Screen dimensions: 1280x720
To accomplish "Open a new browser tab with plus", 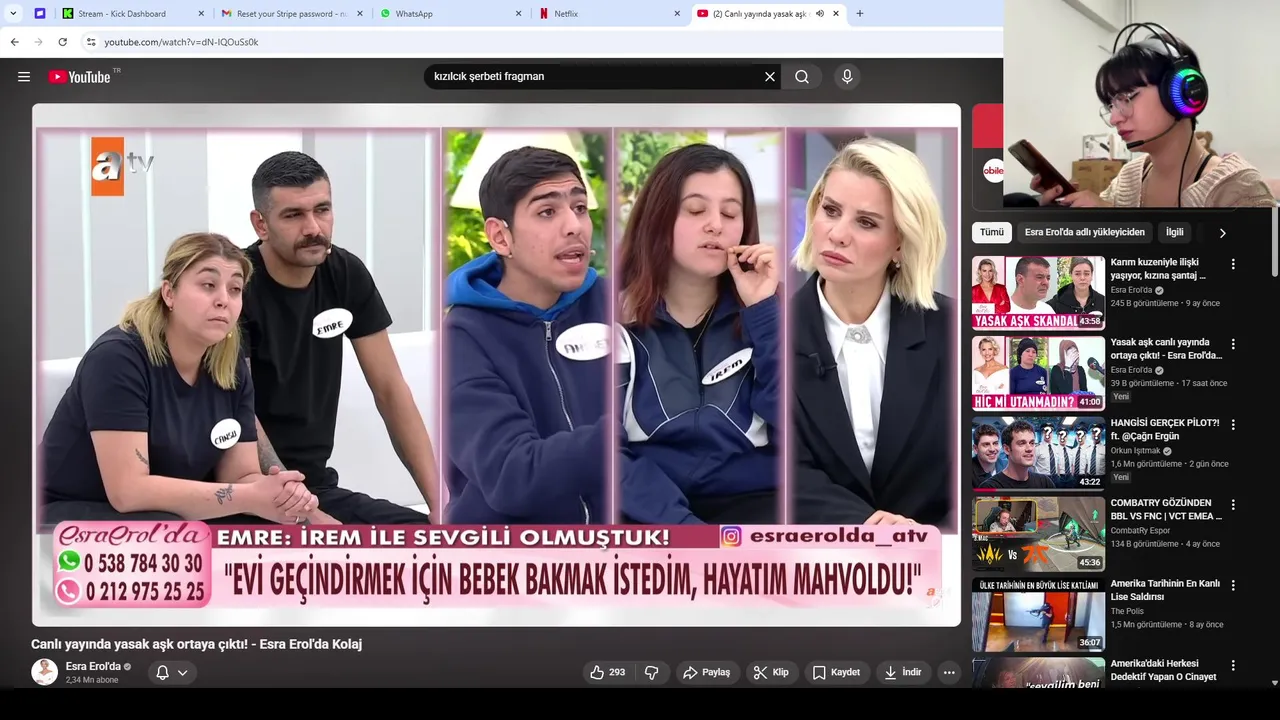I will (x=859, y=14).
